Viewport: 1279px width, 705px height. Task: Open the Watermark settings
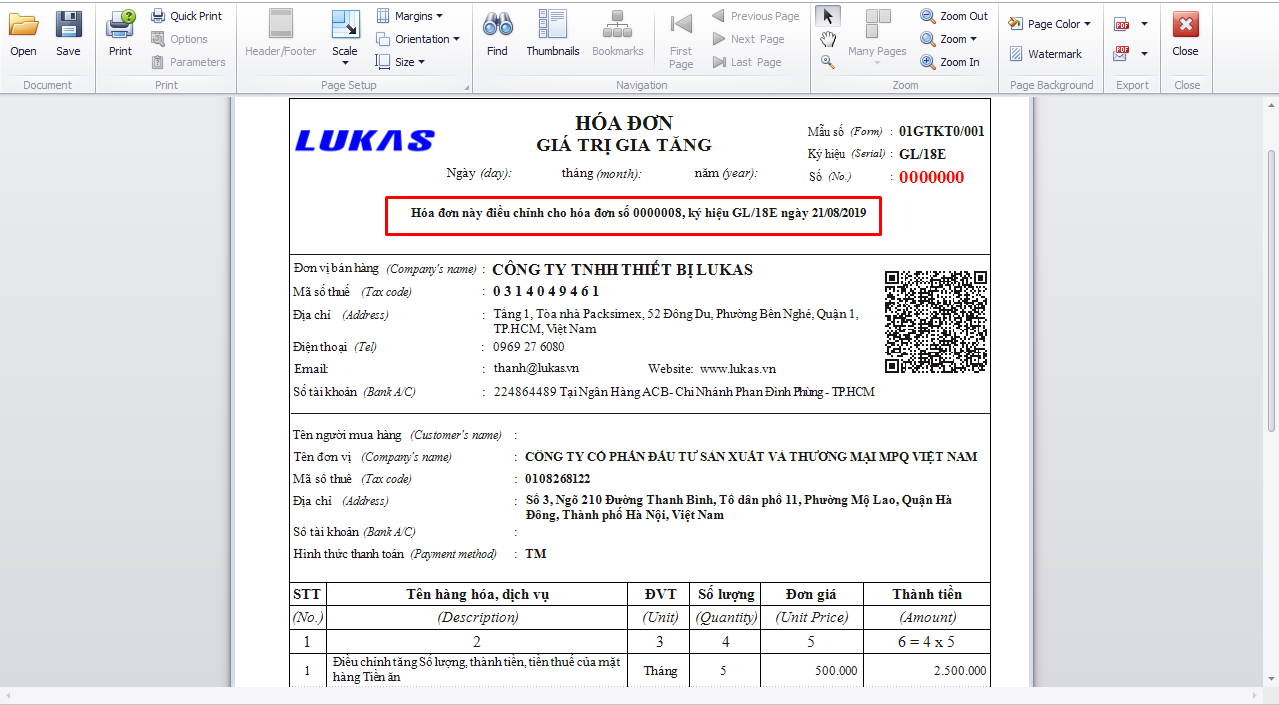(x=1045, y=54)
